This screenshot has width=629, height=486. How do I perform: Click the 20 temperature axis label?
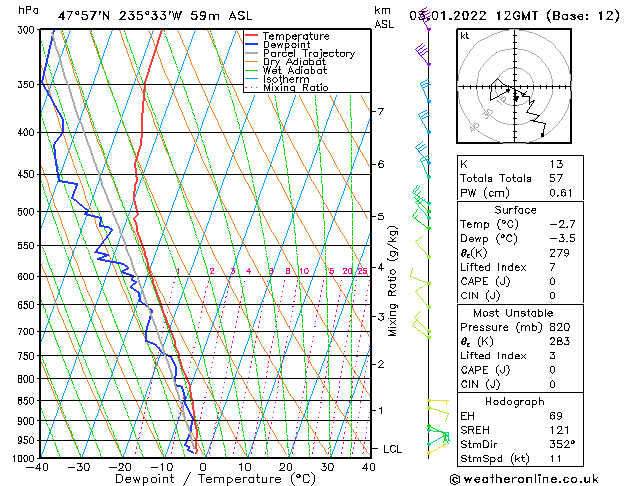click(286, 467)
